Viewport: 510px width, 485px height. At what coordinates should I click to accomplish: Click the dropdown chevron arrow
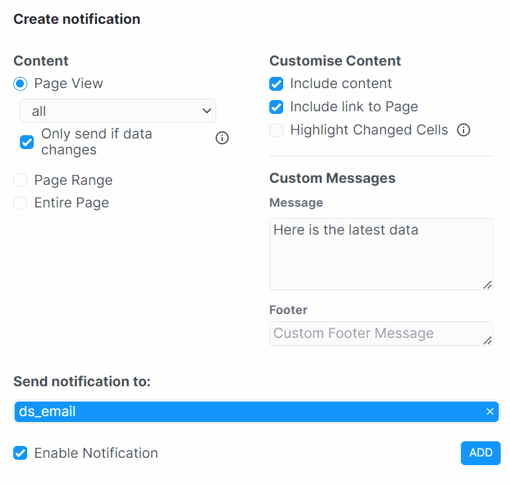[x=207, y=111]
